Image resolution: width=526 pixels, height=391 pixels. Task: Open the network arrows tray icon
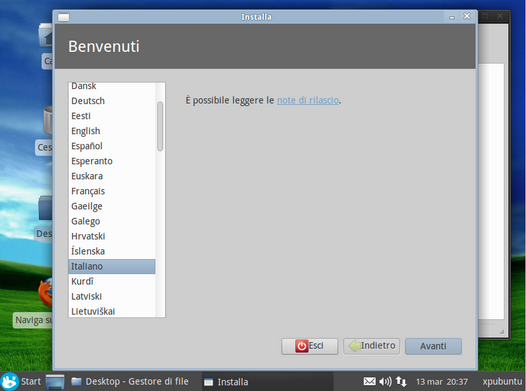click(401, 381)
